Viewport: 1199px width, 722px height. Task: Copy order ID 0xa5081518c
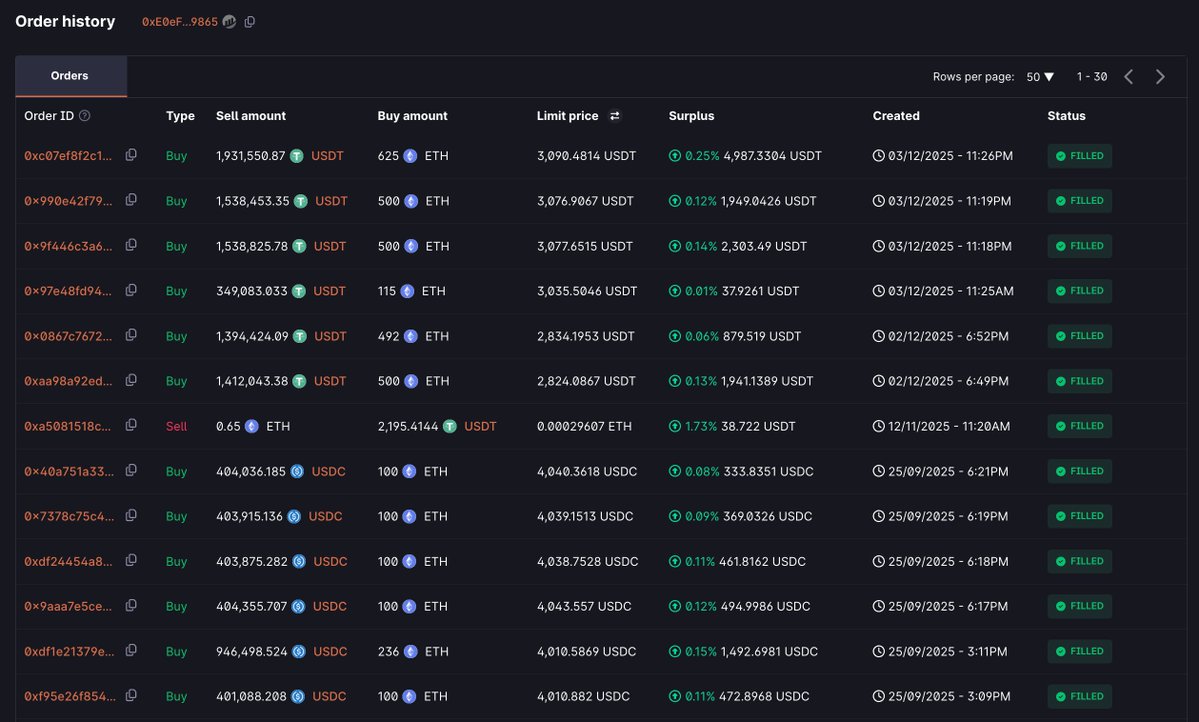click(131, 425)
